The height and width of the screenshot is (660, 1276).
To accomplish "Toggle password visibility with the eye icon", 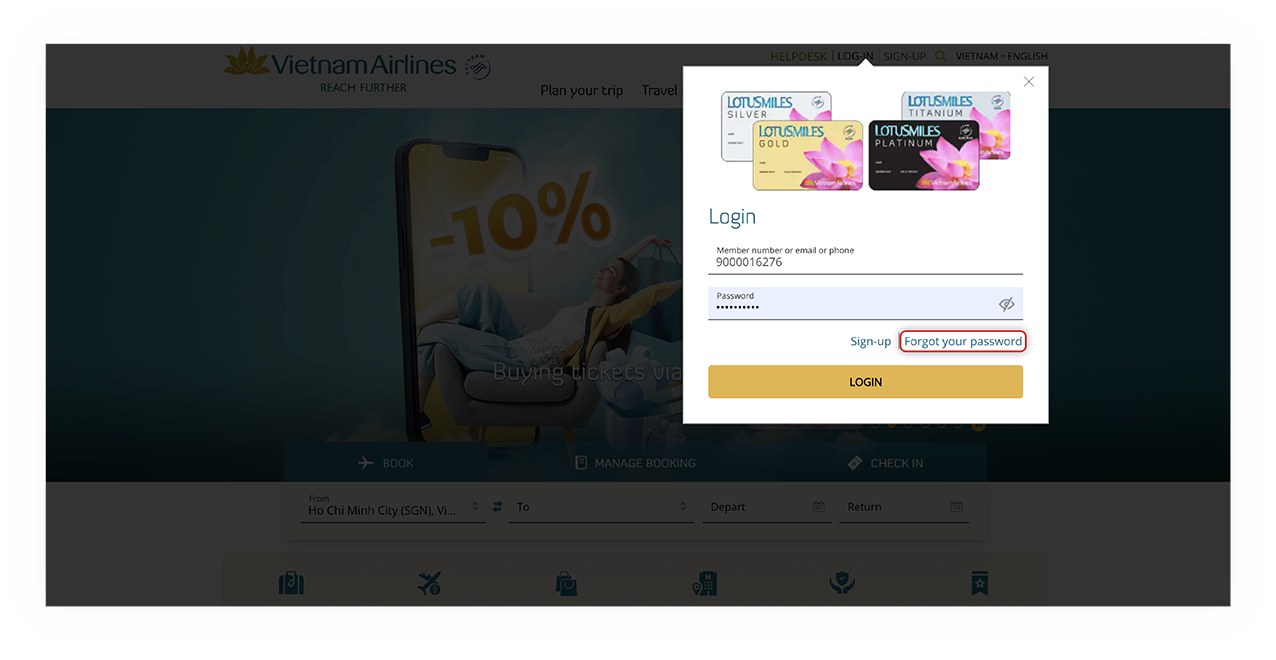I will tap(1007, 302).
